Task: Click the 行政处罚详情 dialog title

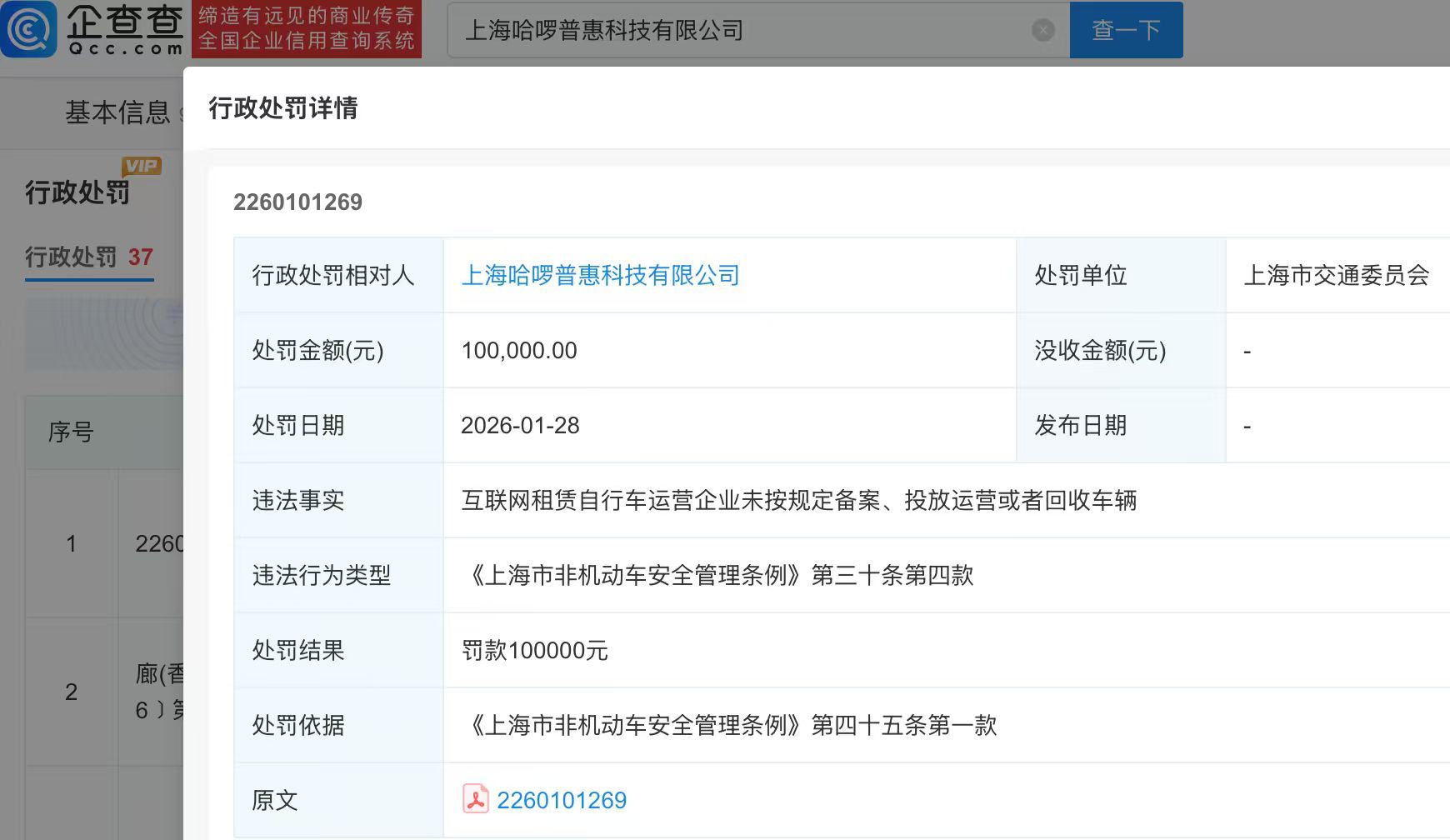Action: 283,107
